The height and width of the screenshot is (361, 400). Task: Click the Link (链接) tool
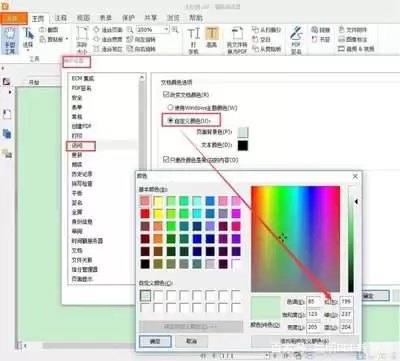click(321, 30)
